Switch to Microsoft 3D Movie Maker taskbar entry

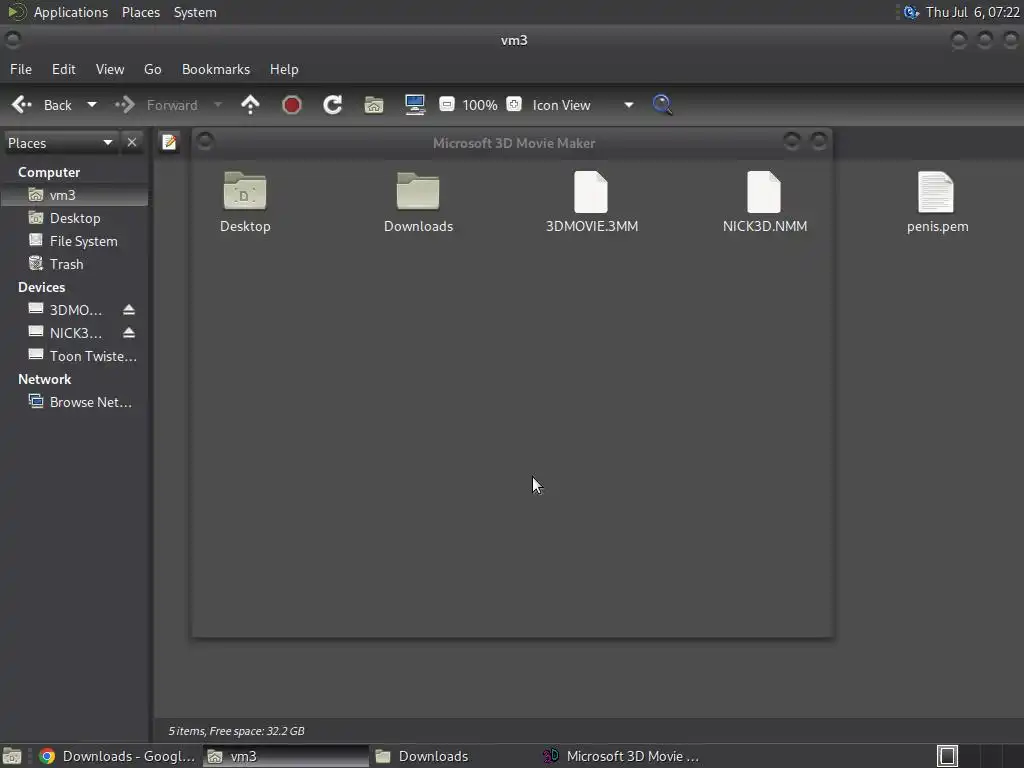click(621, 756)
